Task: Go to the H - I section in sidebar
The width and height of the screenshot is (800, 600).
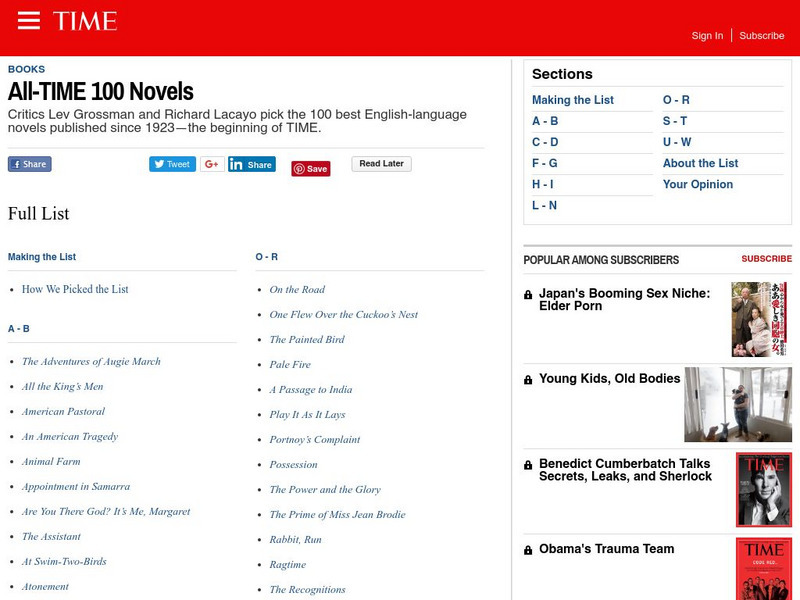Action: pos(543,184)
